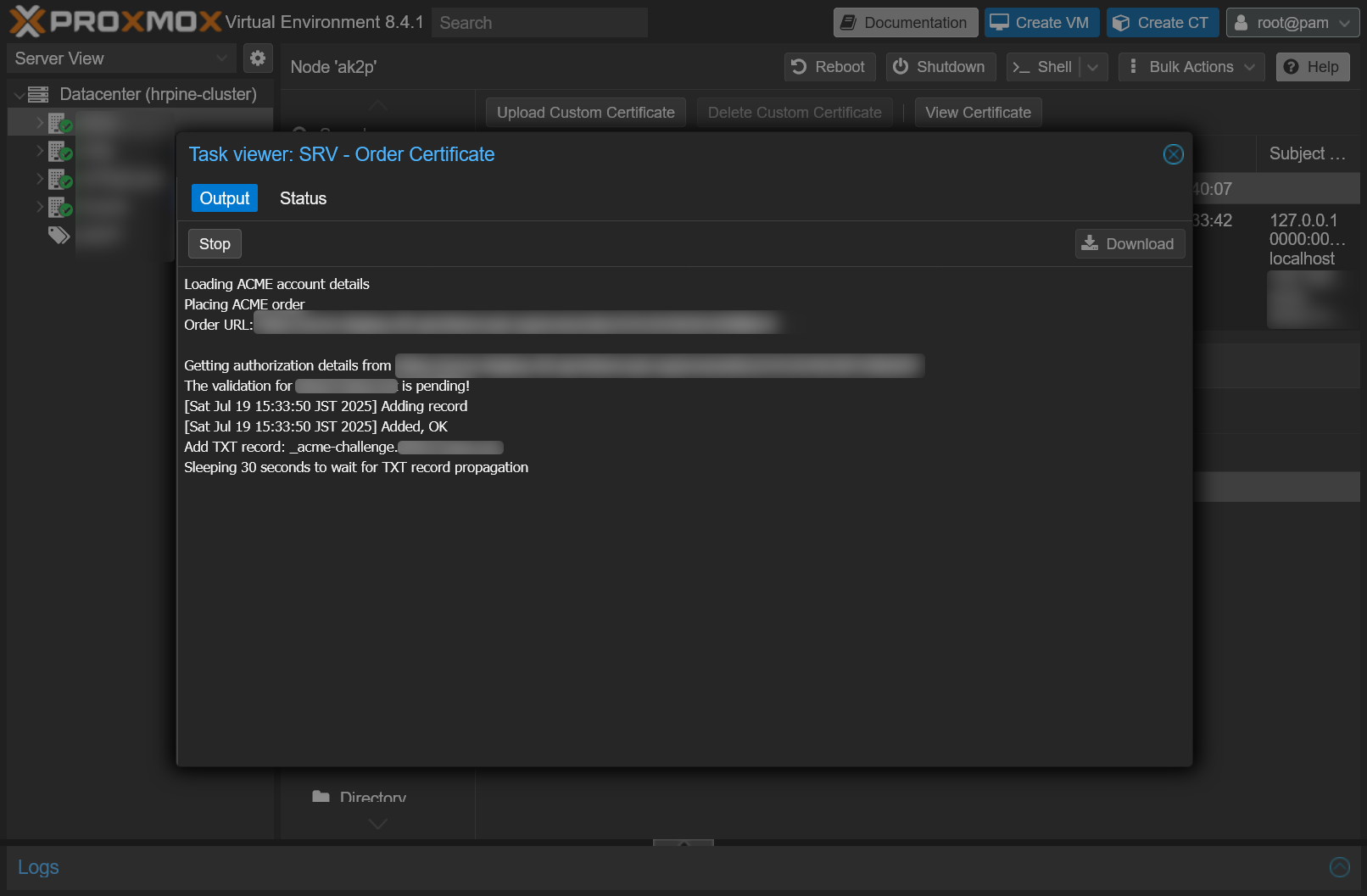
Task: Collapse the Datacenter (hrpine-cluster) tree node
Action: click(19, 95)
